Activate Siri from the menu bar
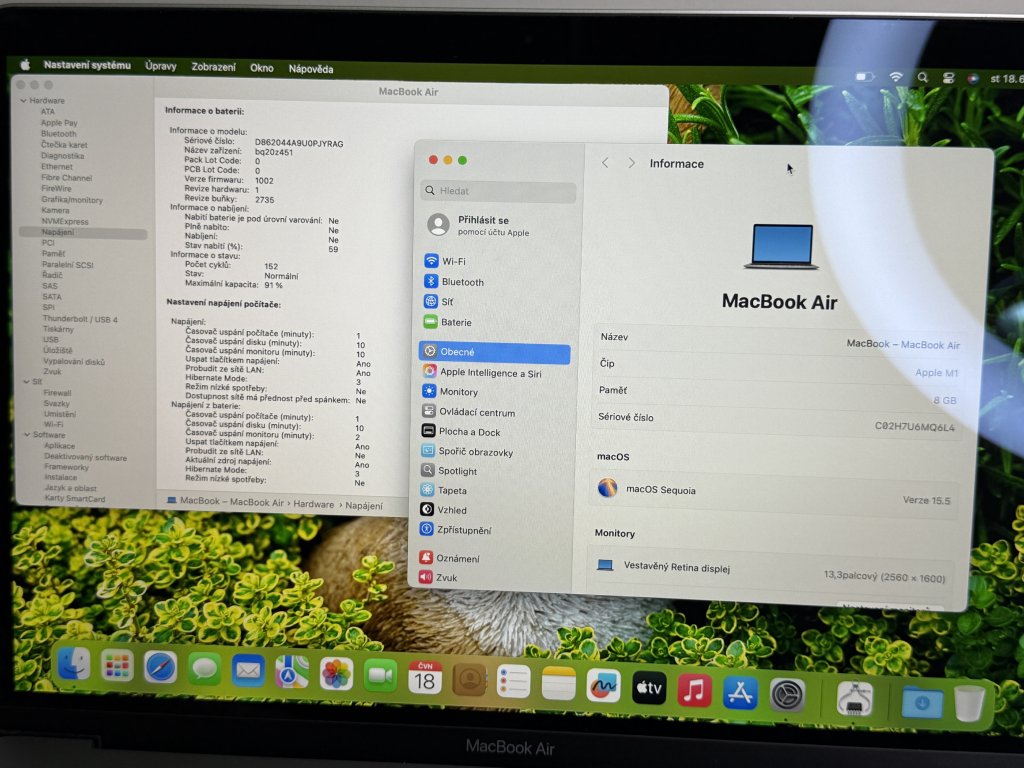Viewport: 1024px width, 768px height. [973, 79]
